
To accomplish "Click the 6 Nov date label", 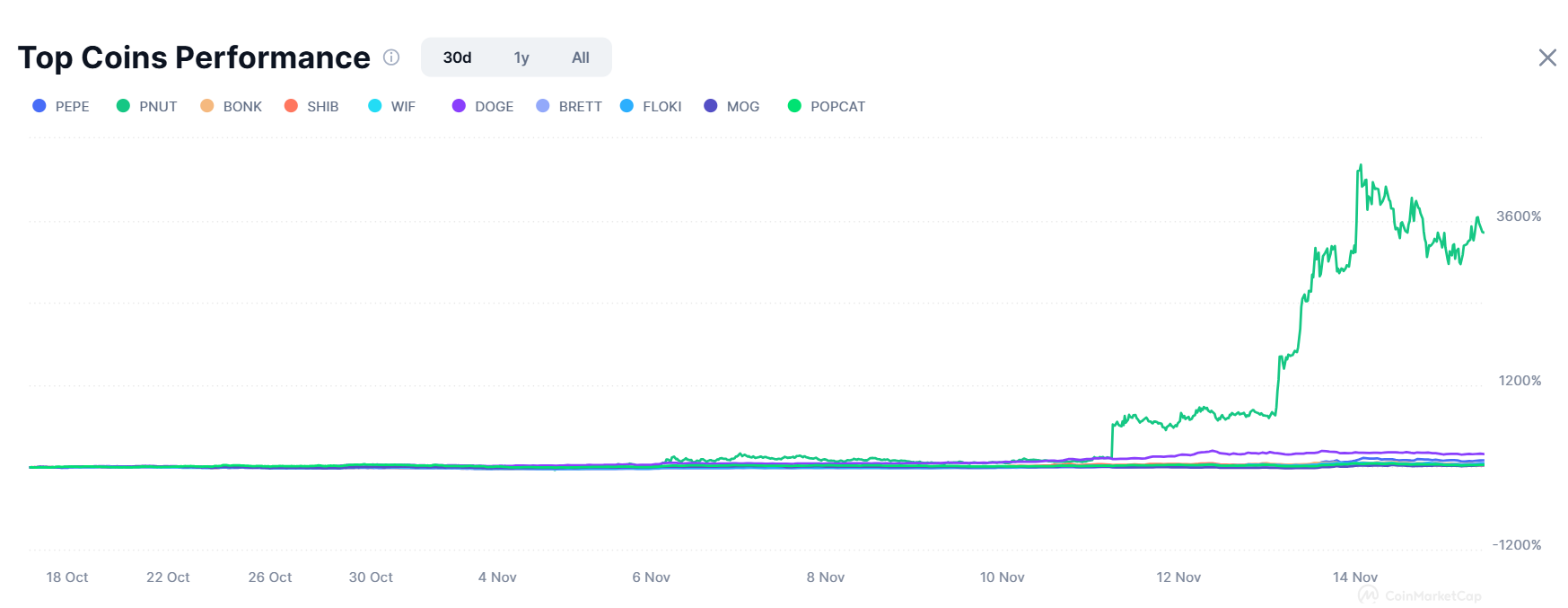I will [x=651, y=577].
